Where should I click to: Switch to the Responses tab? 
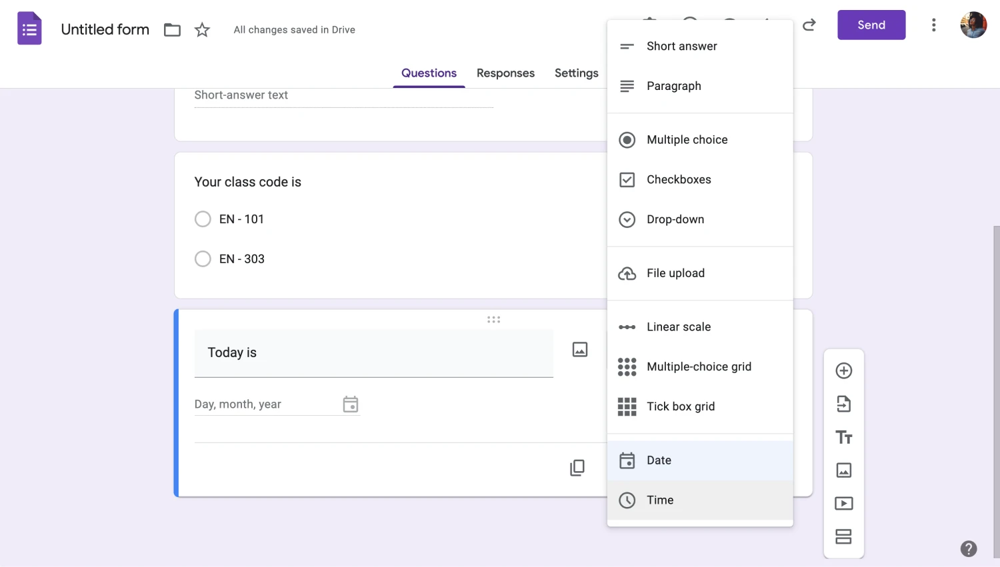(x=505, y=73)
